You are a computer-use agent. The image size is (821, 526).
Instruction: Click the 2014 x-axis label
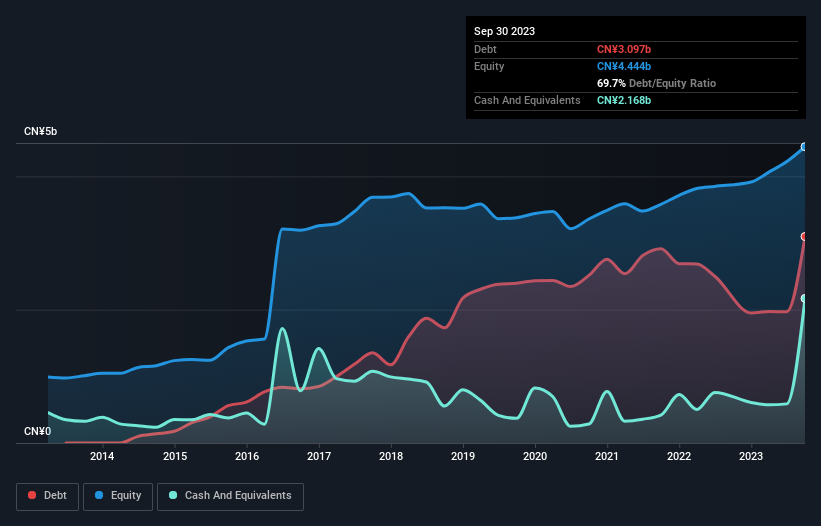tap(102, 456)
